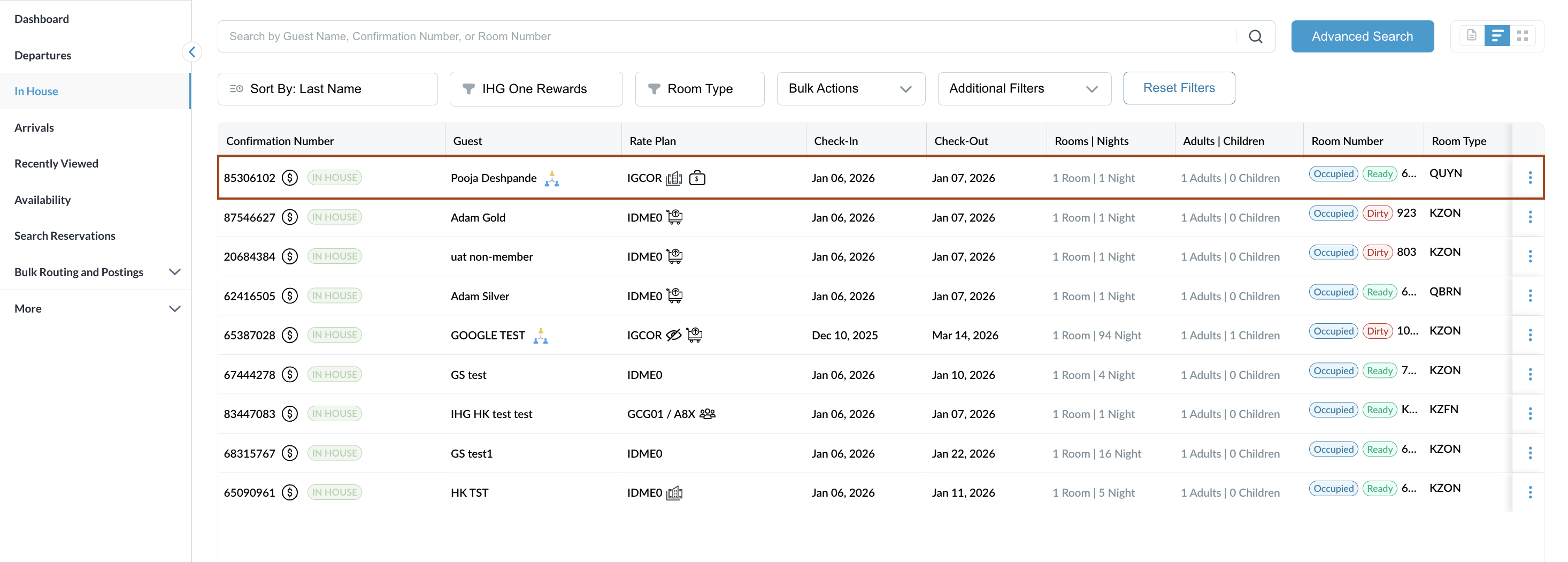Viewport: 1568px width, 562px height.
Task: Click building icon in HK TST rate plan
Action: tap(674, 492)
